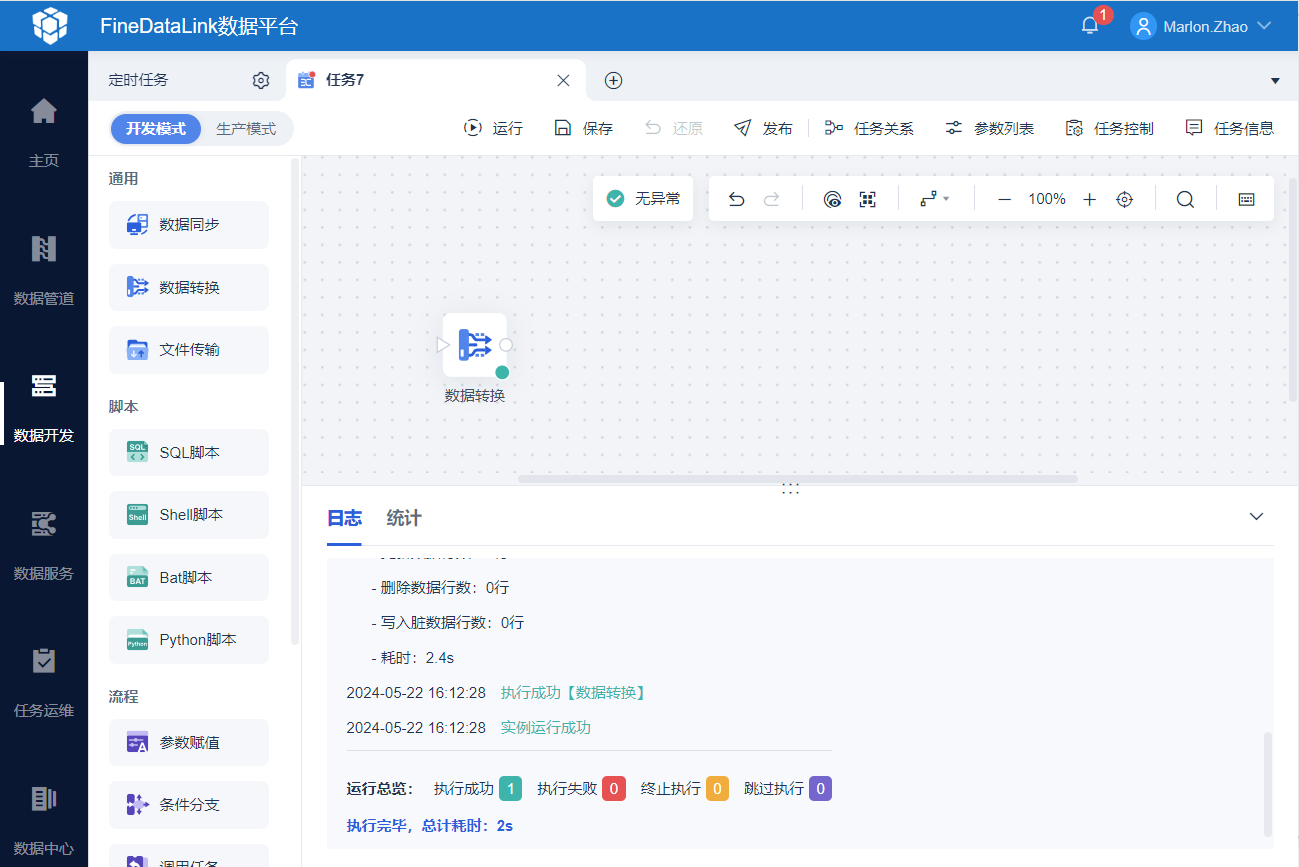Click the component palette vertical scrollbar
The width and height of the screenshot is (1299, 867).
[x=295, y=400]
